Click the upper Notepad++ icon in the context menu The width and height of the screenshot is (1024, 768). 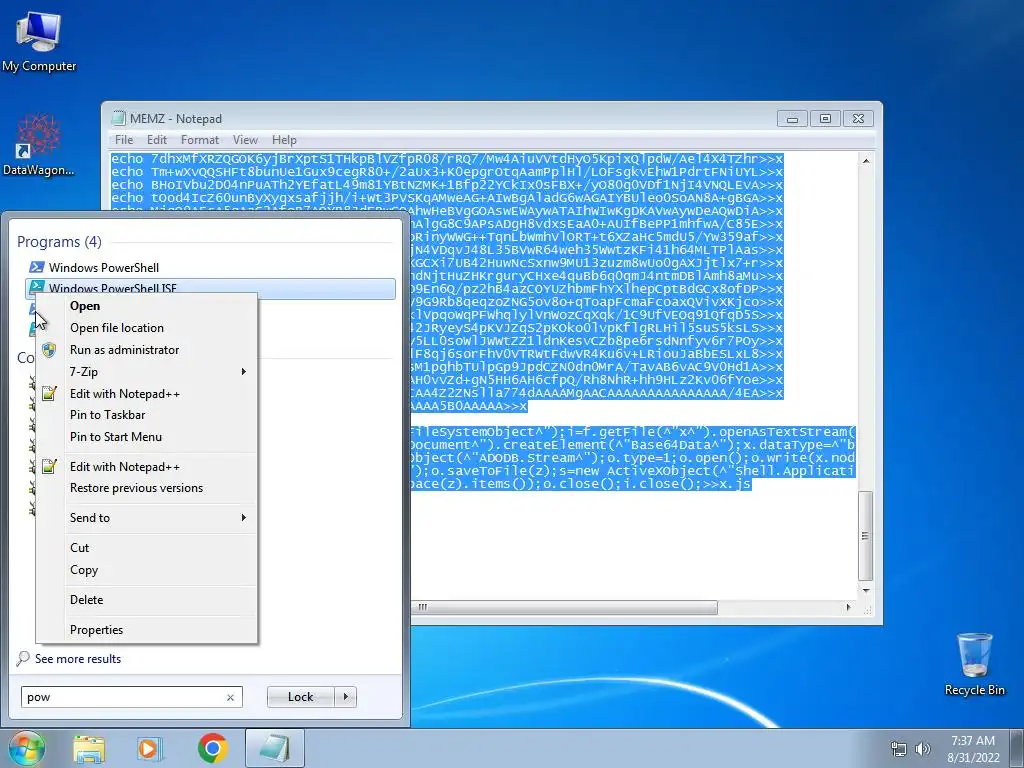pyautogui.click(x=49, y=393)
